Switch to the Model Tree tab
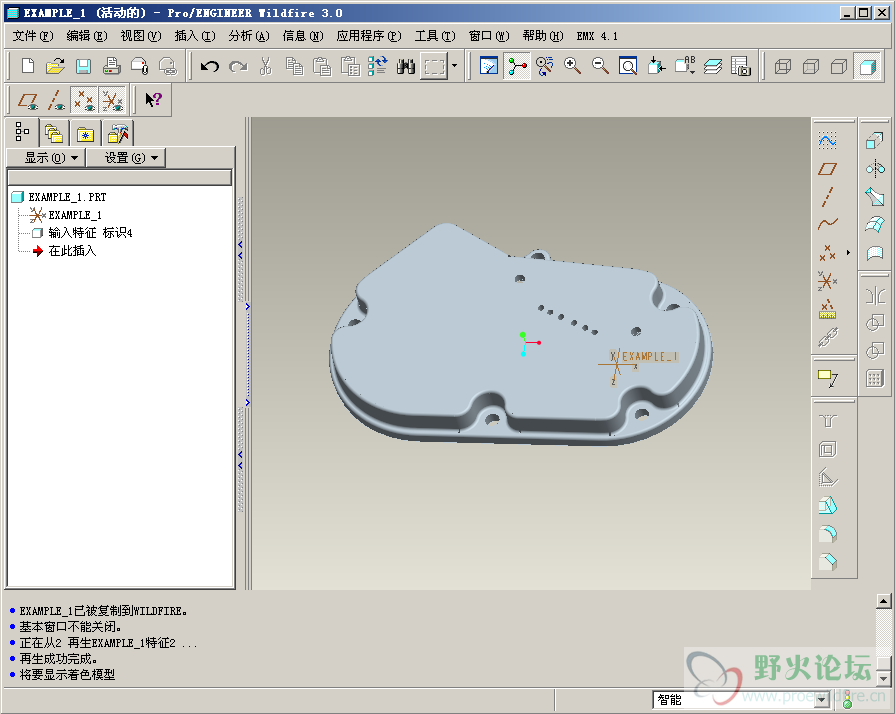 point(22,132)
